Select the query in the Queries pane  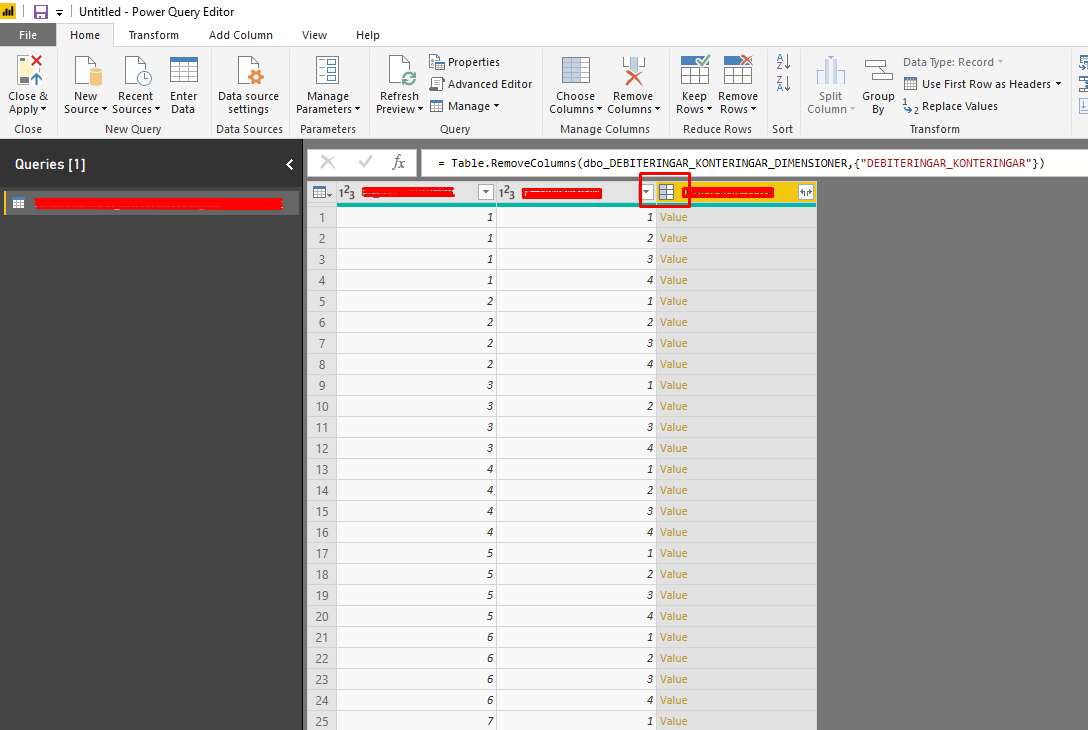(x=152, y=203)
